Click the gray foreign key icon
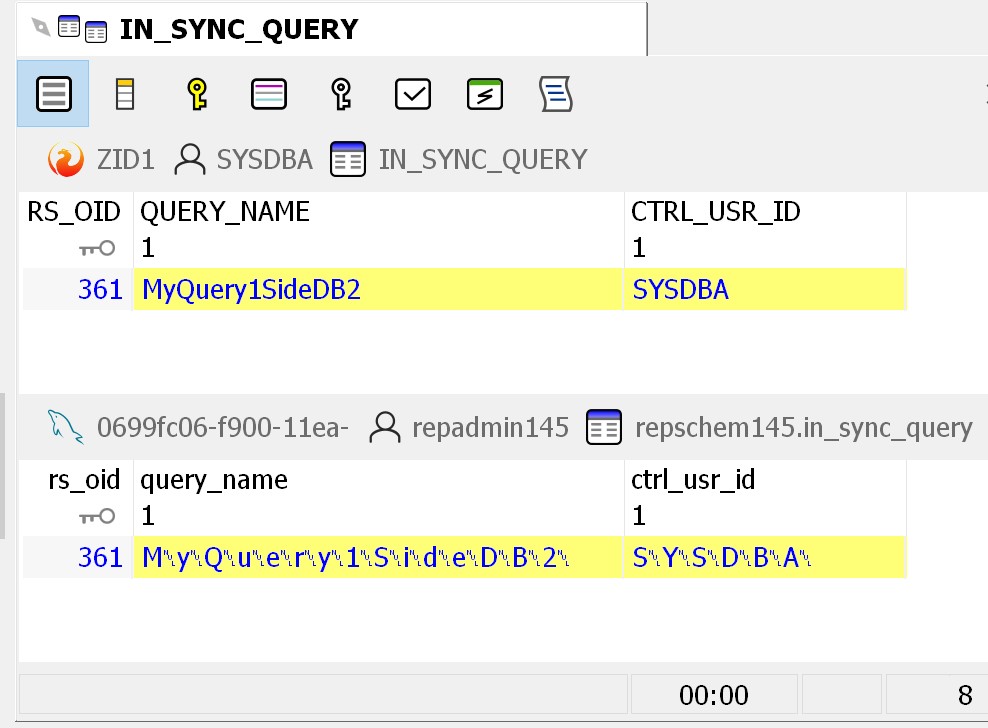Image resolution: width=988 pixels, height=728 pixels. [341, 94]
